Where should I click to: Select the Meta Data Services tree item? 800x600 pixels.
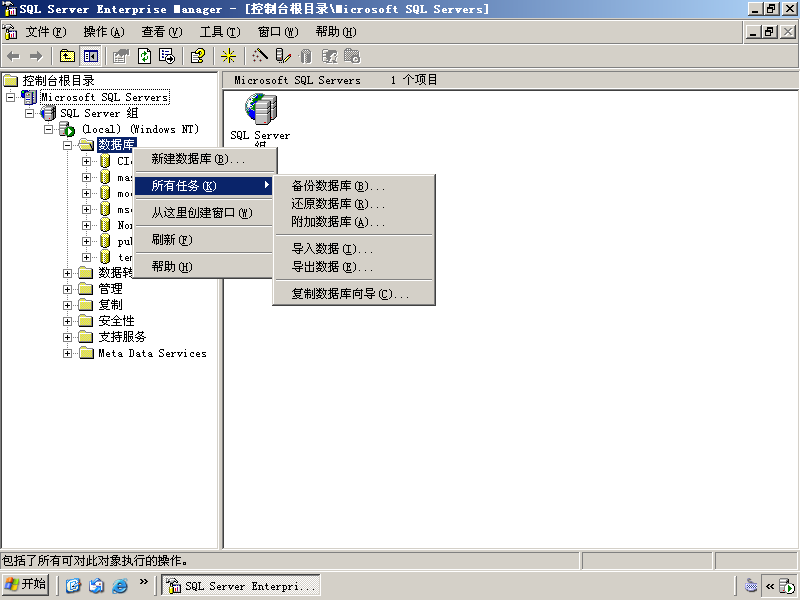(x=153, y=353)
